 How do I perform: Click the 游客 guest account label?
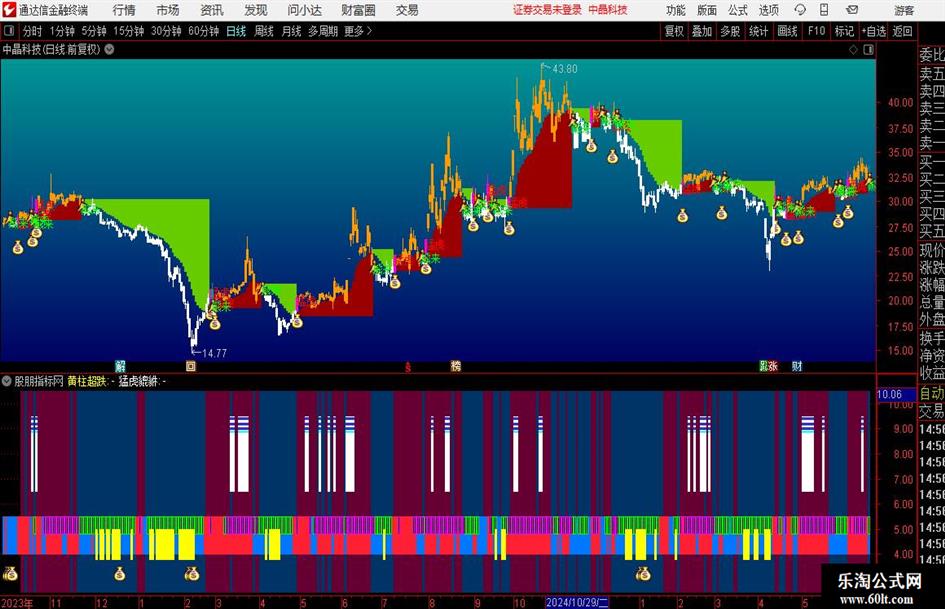(904, 10)
